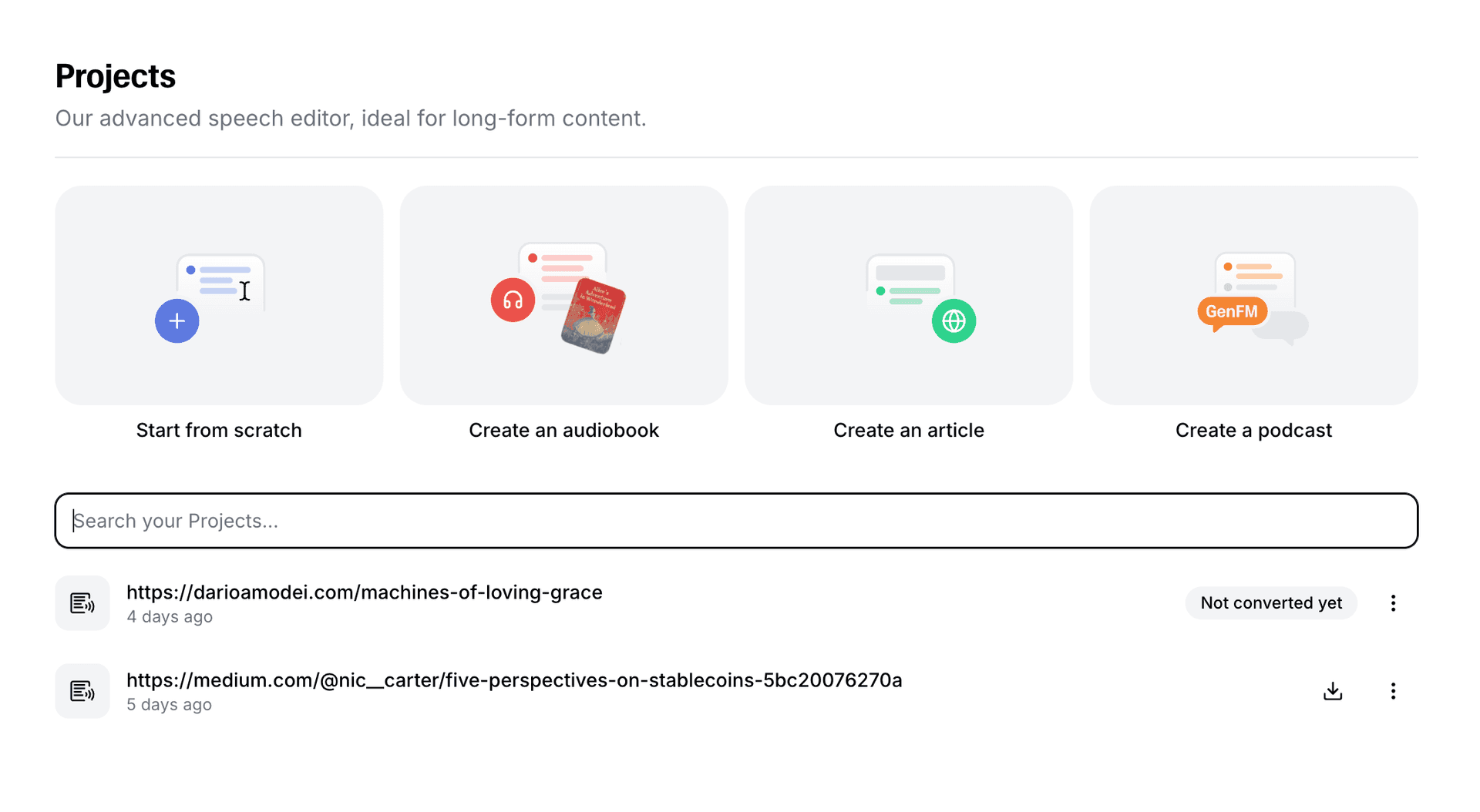Click the red headphones icon

tap(513, 300)
